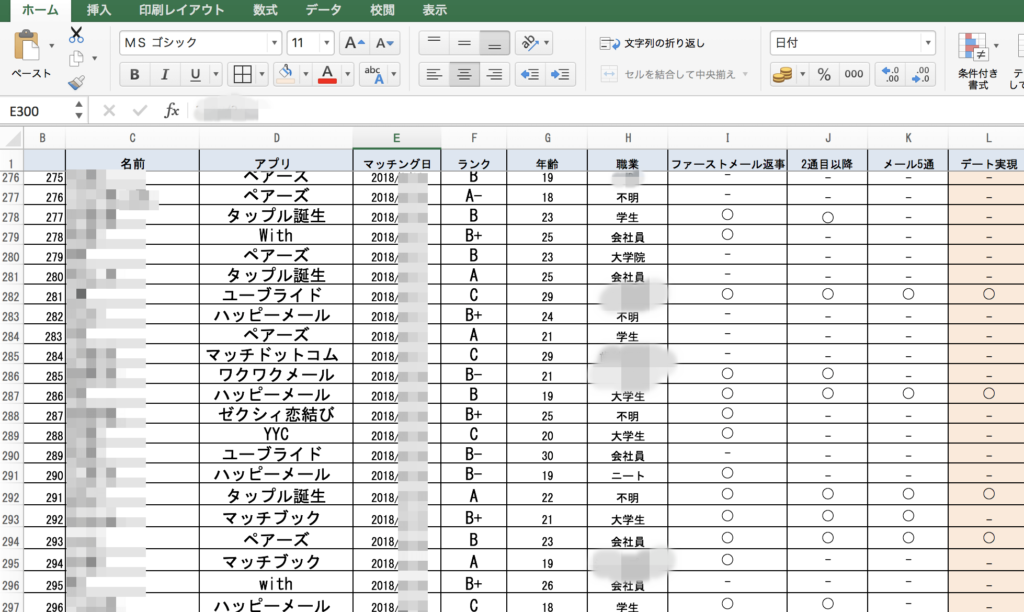The height and width of the screenshot is (612, 1024).
Task: Click the select-all corner triangle
Action: pyautogui.click(x=13, y=138)
